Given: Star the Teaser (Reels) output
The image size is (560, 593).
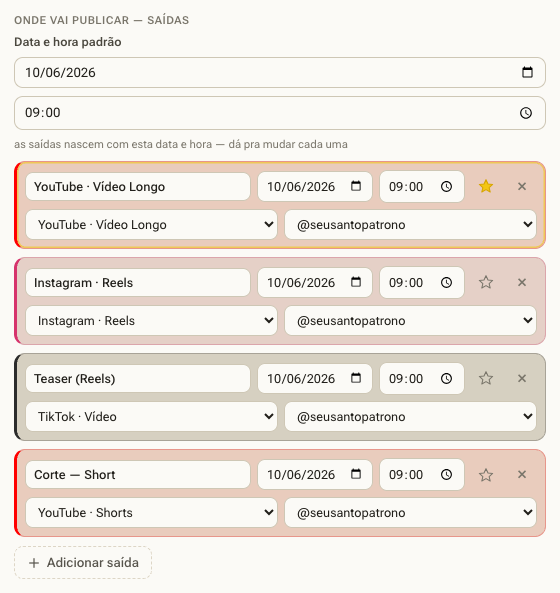Looking at the screenshot, I should click(x=486, y=379).
